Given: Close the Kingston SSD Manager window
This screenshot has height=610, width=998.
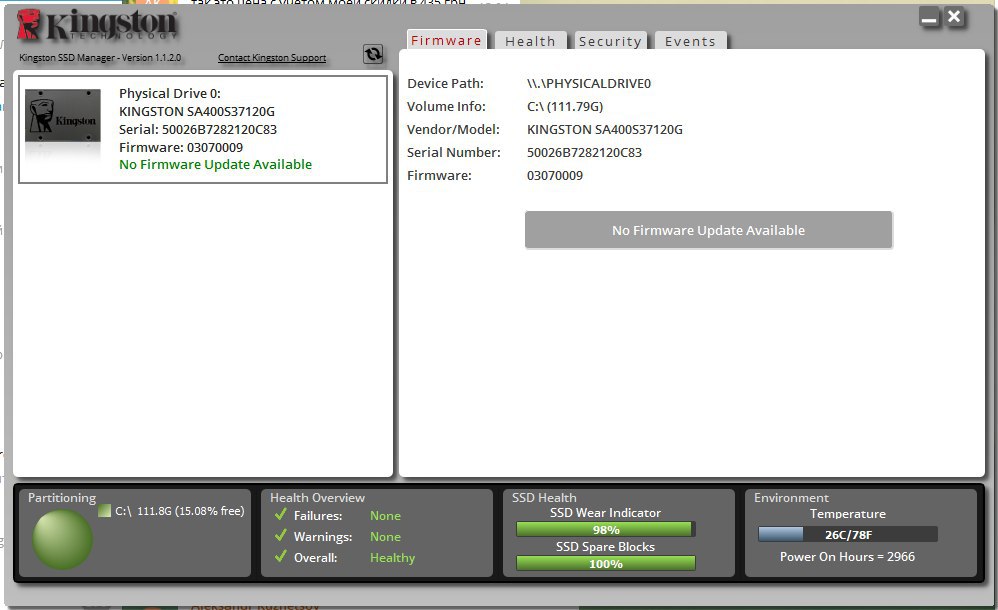Looking at the screenshot, I should (x=954, y=17).
